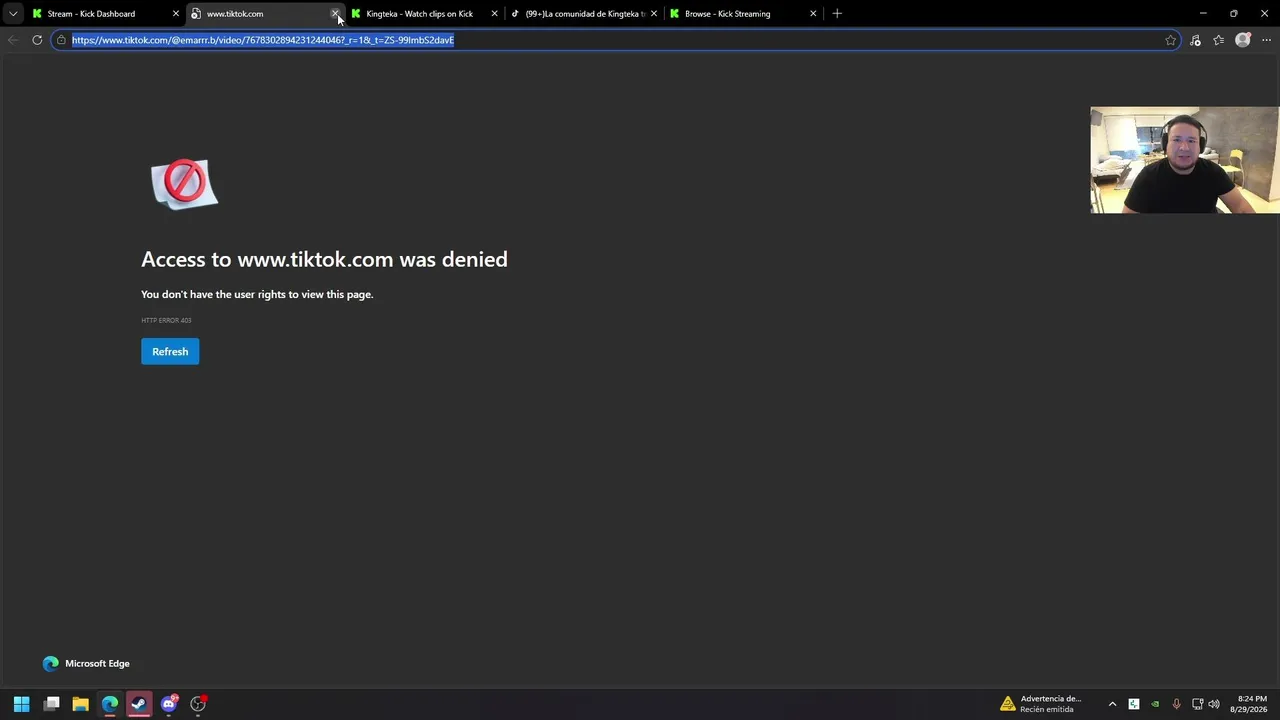Click the Microsoft Edge taskbar icon
The height and width of the screenshot is (720, 1280).
pos(110,704)
